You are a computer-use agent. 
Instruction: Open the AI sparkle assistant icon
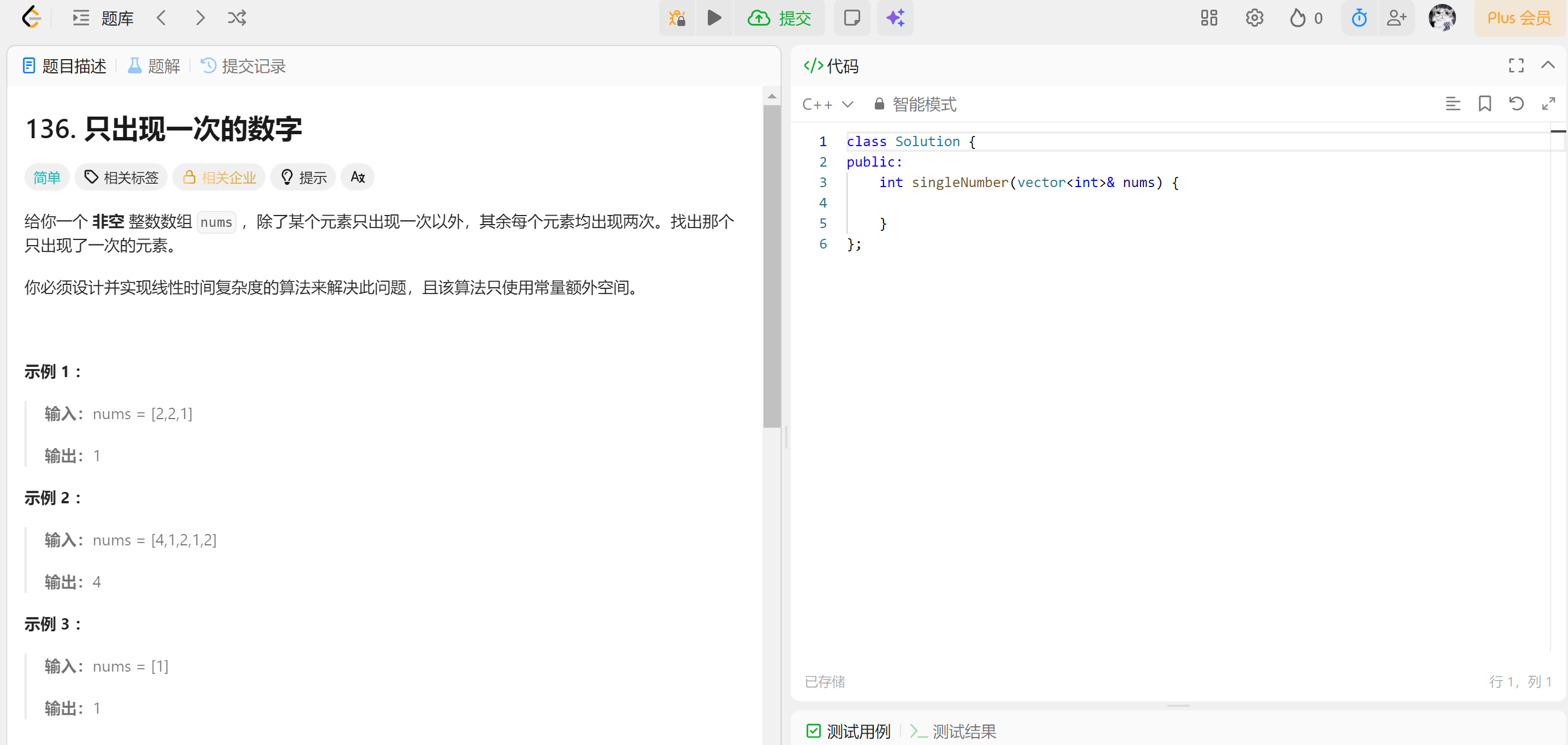(x=895, y=18)
